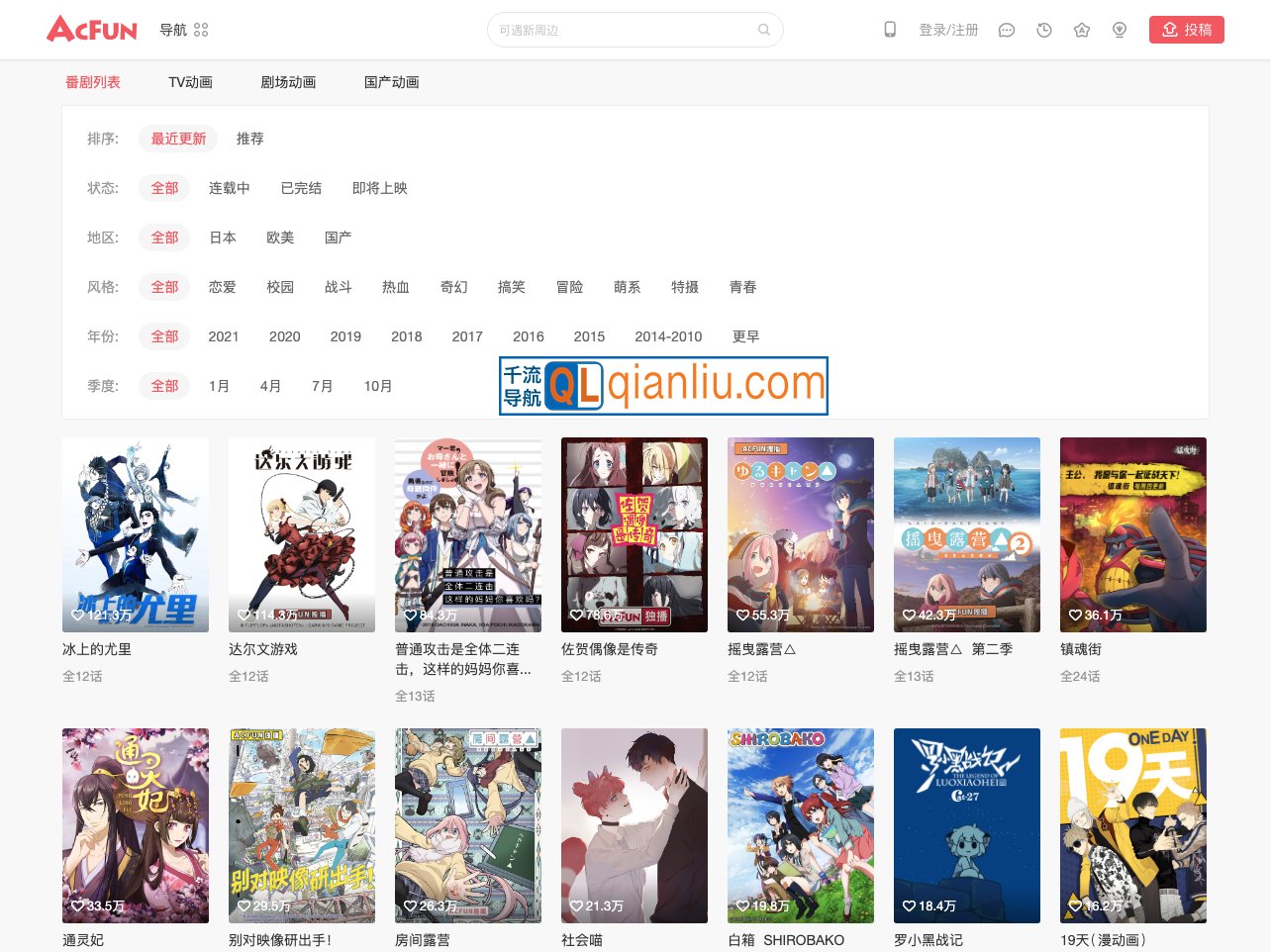Image resolution: width=1271 pixels, height=952 pixels.
Task: Select 4月 season filter
Action: tap(270, 386)
